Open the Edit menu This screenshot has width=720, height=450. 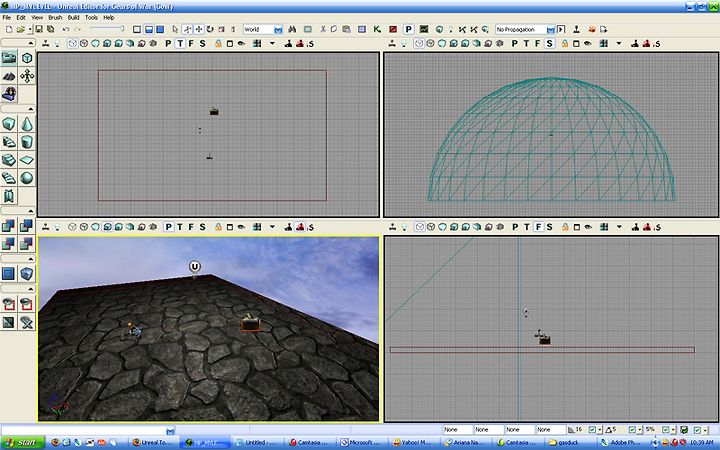[x=21, y=17]
